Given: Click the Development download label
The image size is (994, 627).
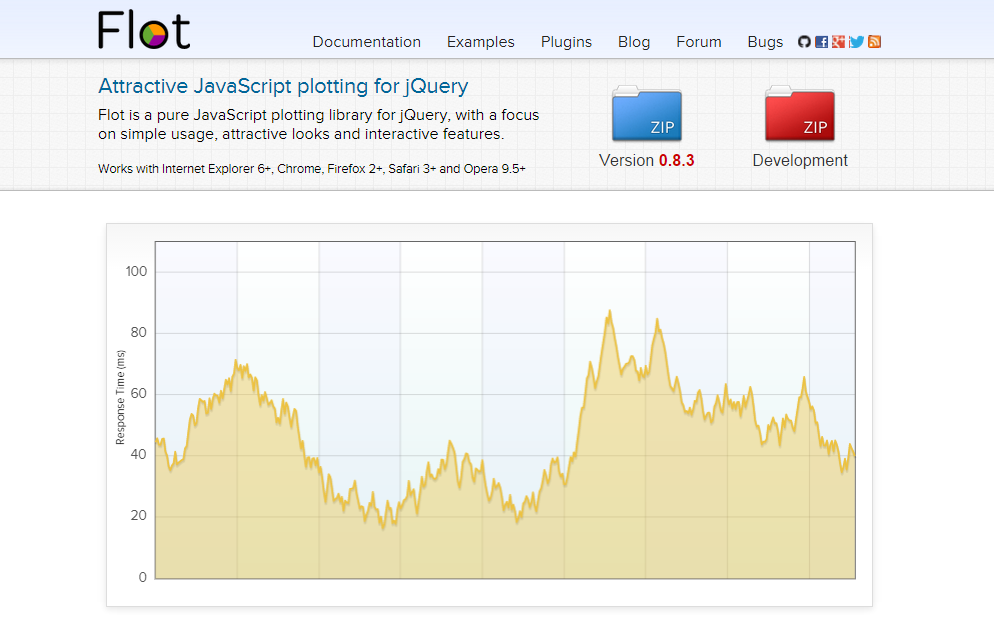Looking at the screenshot, I should [x=800, y=160].
